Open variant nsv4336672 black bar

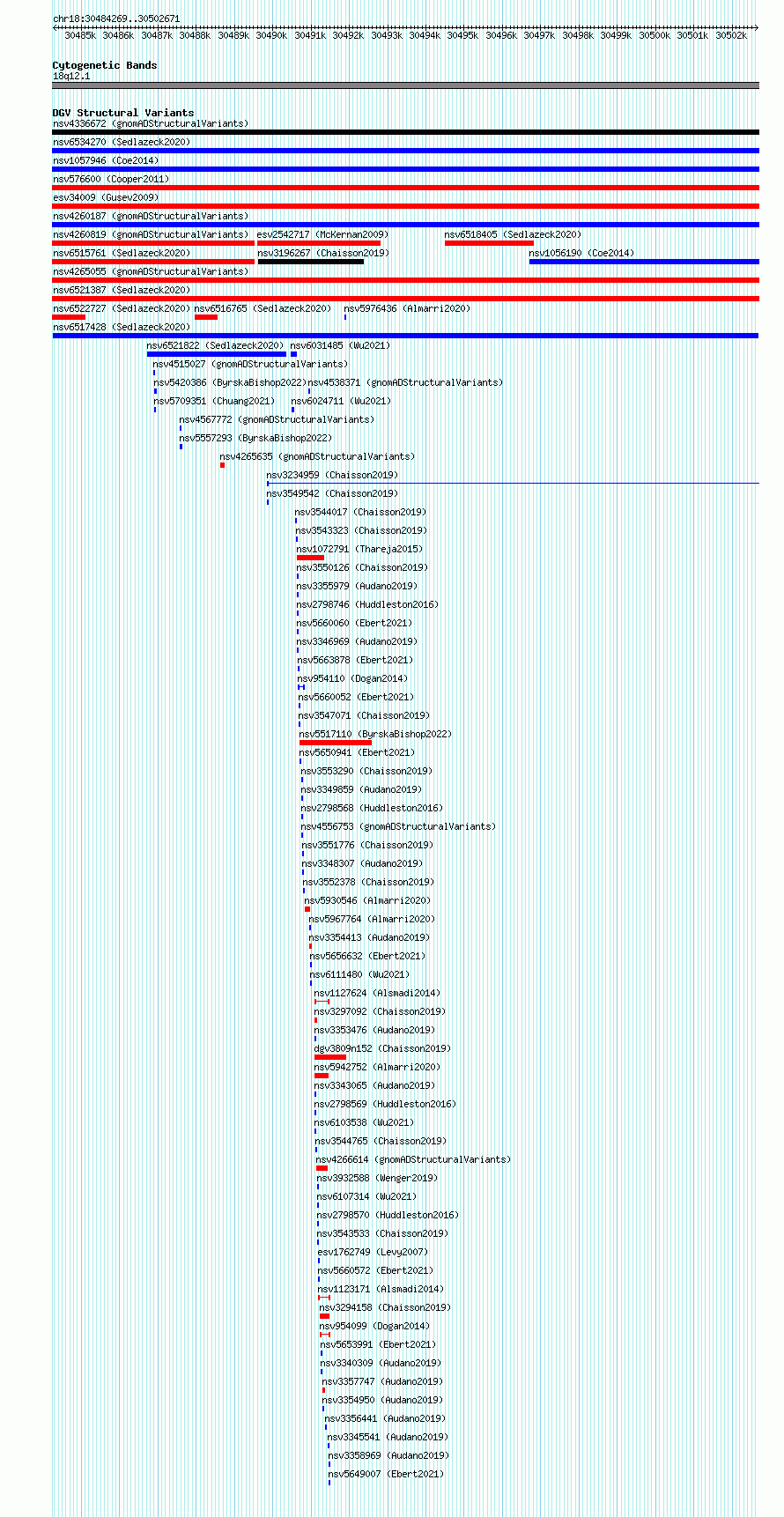[x=405, y=132]
